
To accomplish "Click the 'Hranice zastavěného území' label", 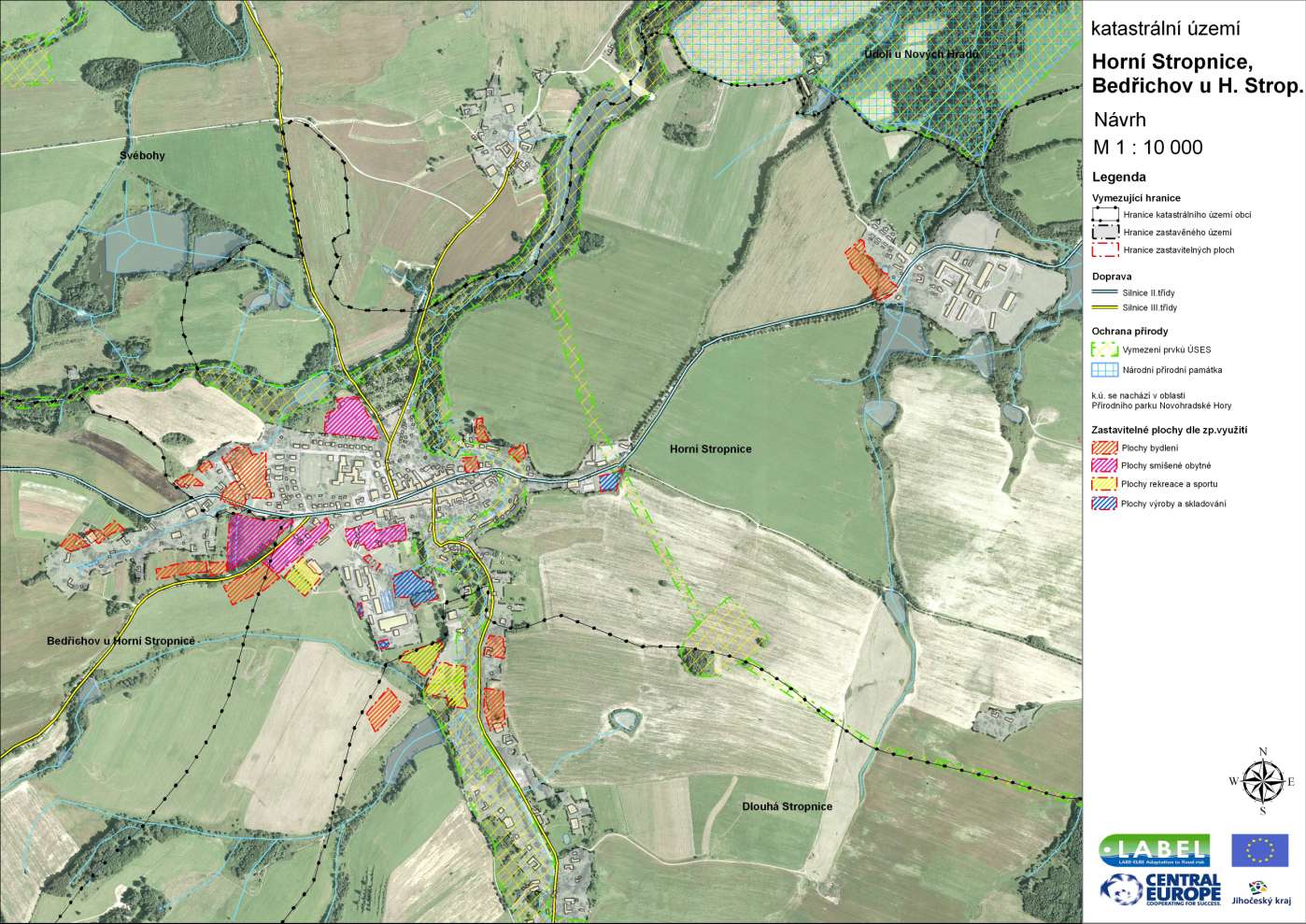I will [1177, 233].
